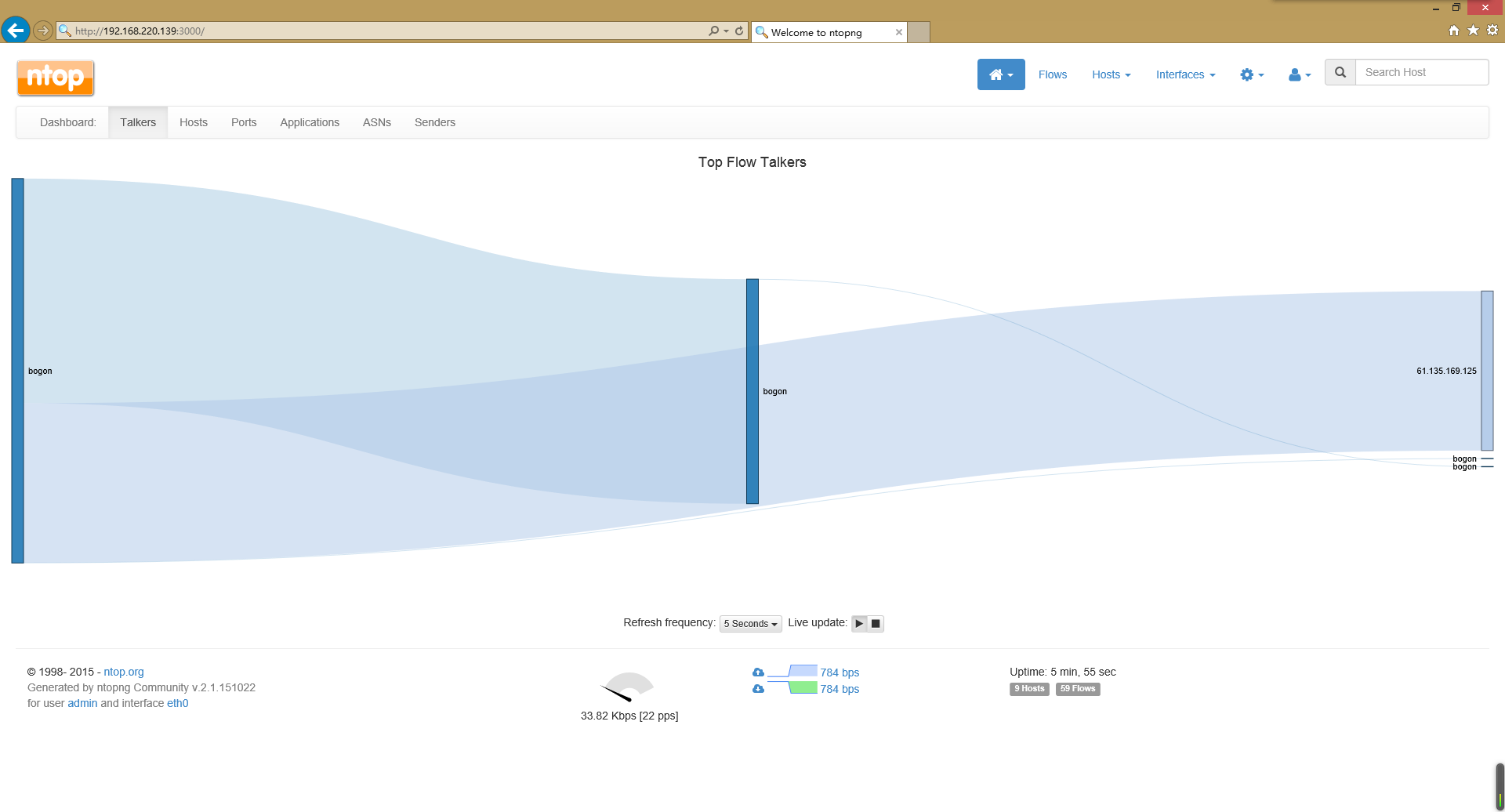Start live update with play button

859,623
